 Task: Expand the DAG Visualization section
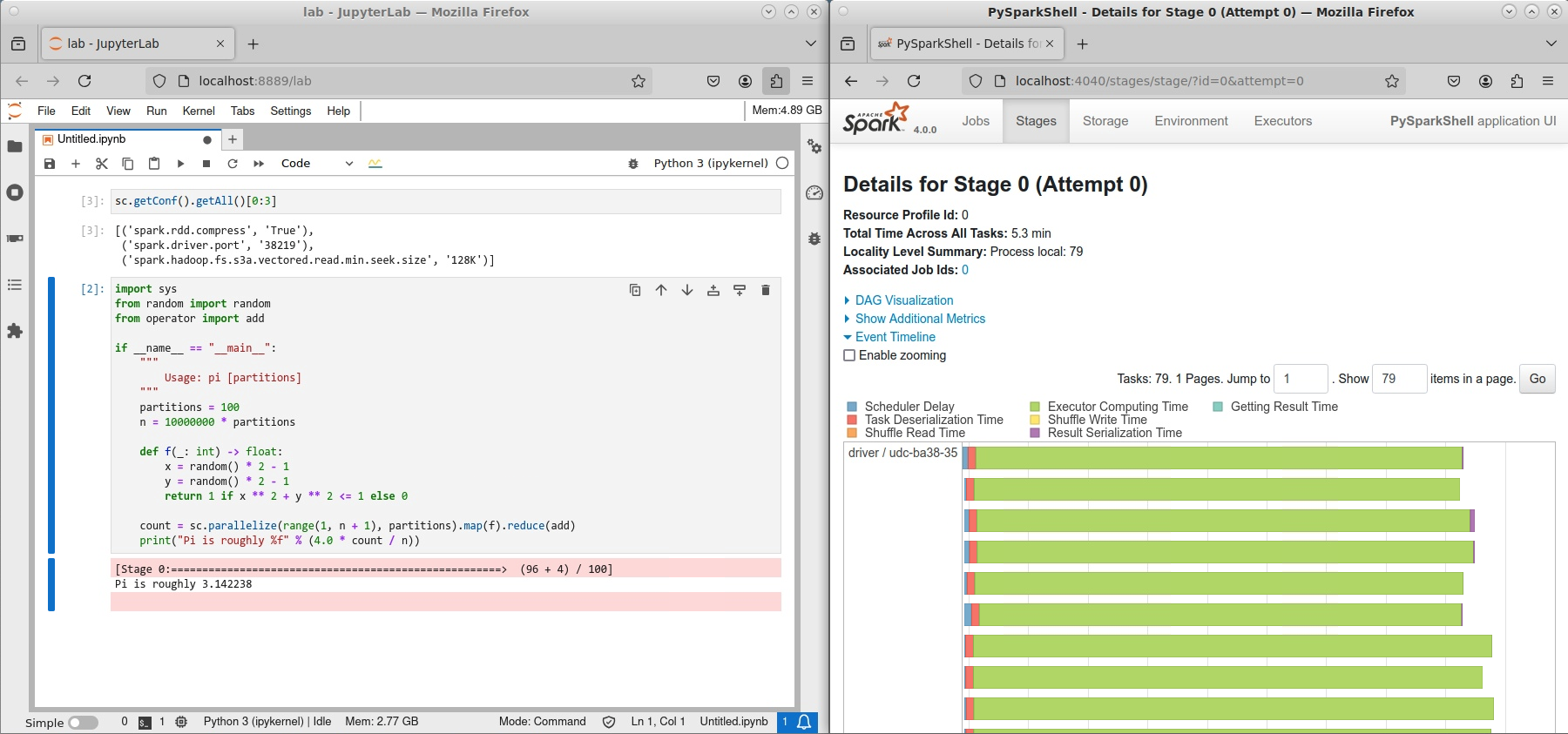pos(903,300)
